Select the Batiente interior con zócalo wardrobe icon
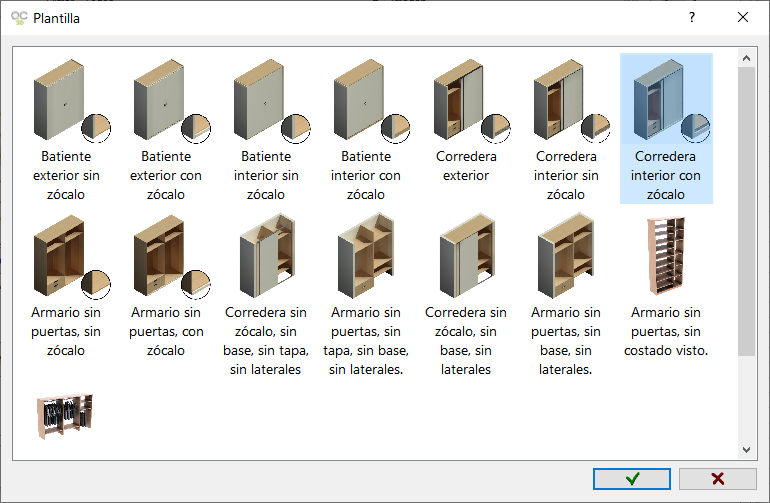The width and height of the screenshot is (770, 503). [x=372, y=101]
